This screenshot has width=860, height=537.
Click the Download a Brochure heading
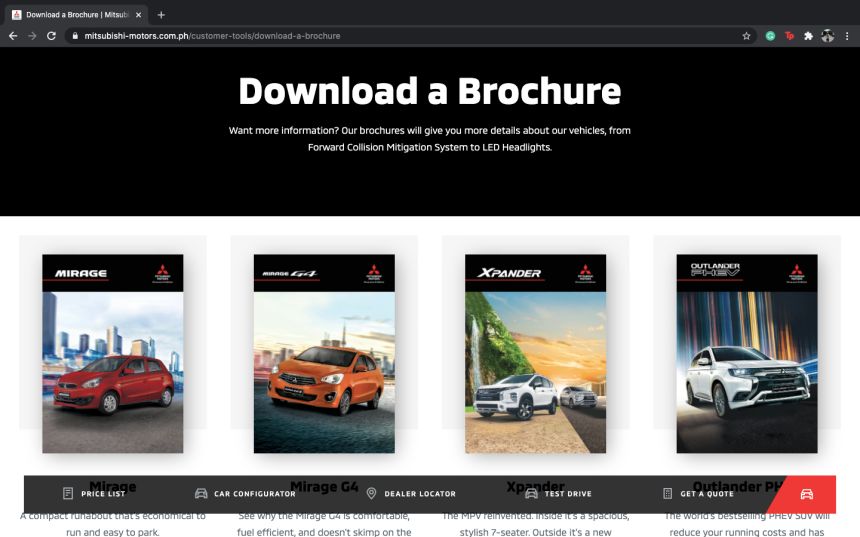point(430,91)
